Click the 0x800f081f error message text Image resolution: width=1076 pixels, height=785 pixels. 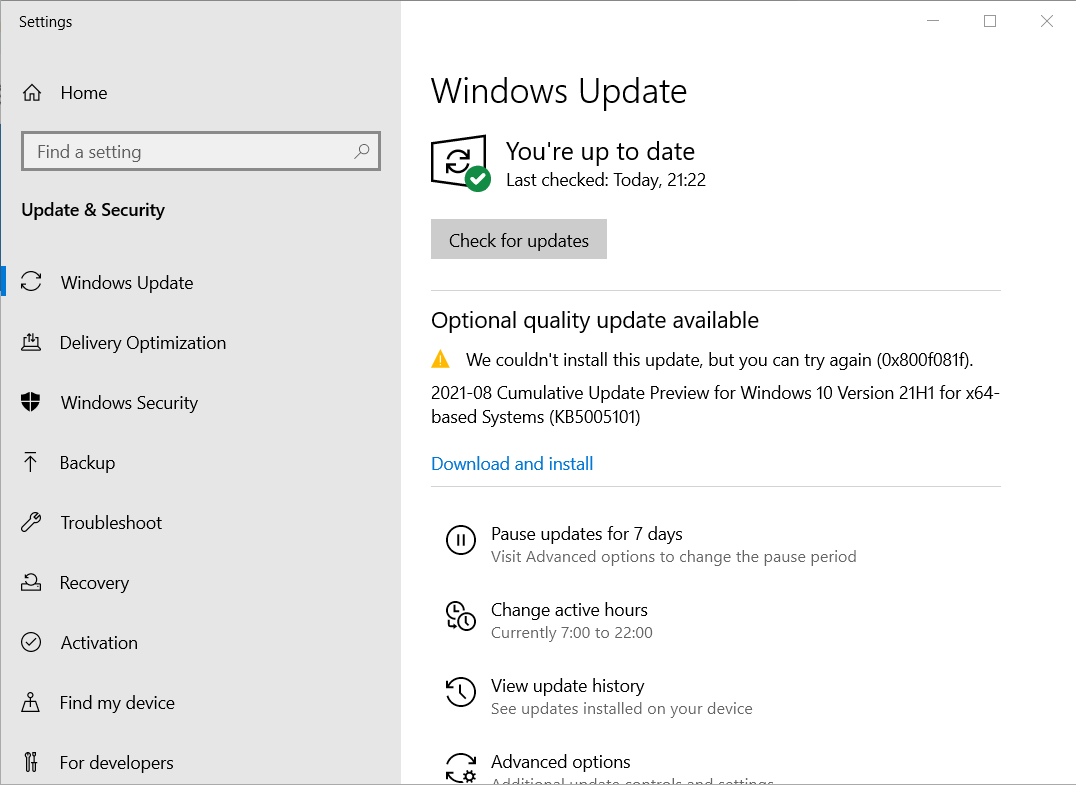coord(719,360)
